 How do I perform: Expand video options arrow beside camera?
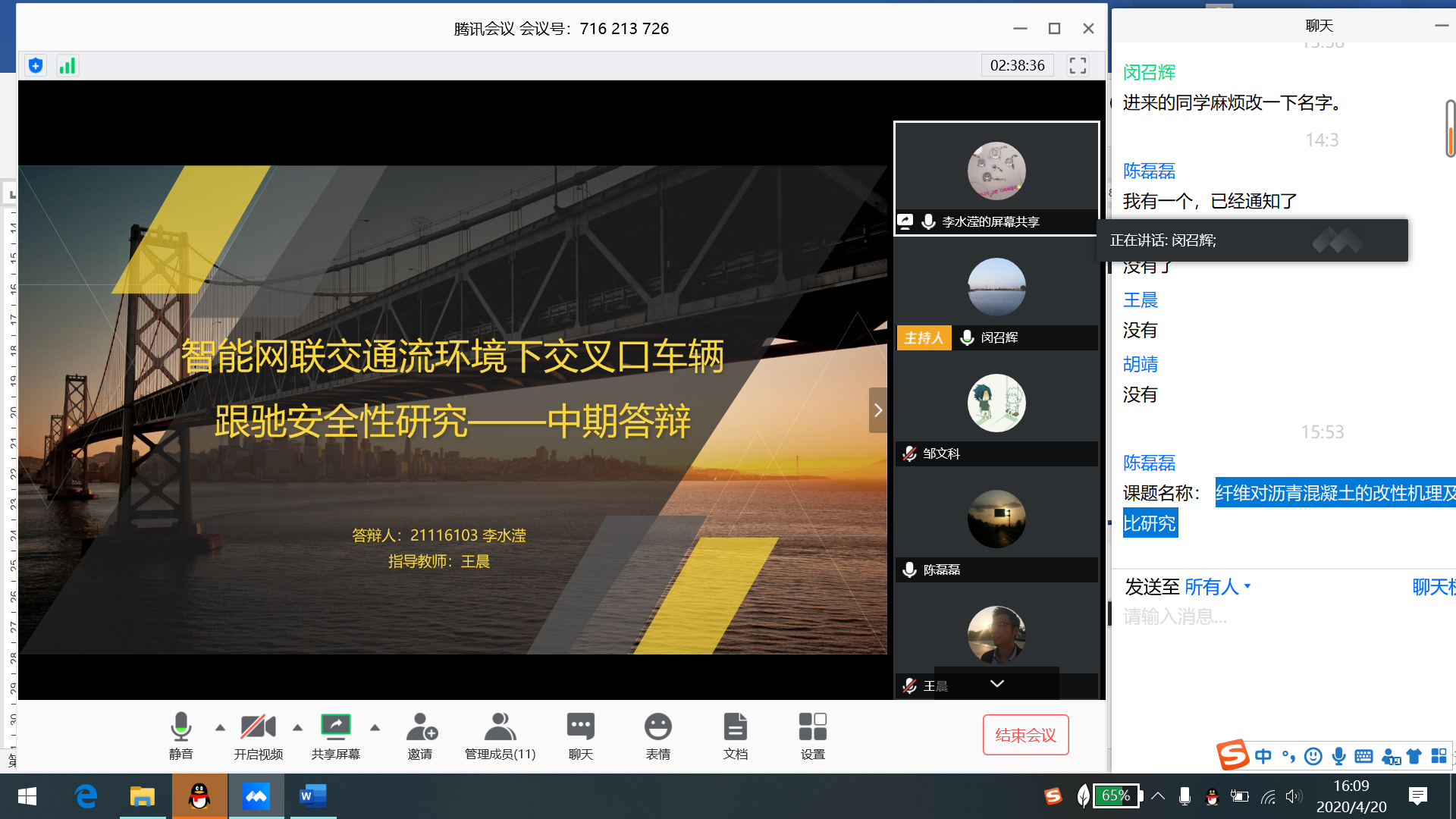click(297, 728)
